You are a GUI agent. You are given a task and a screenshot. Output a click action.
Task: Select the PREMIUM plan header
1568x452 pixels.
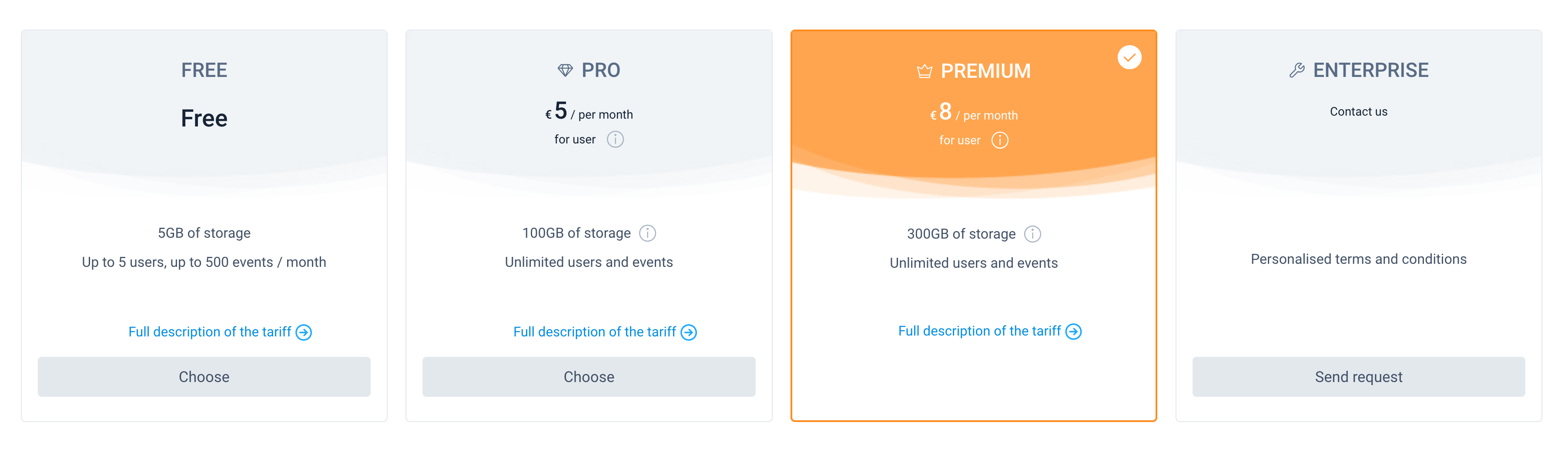pos(985,71)
